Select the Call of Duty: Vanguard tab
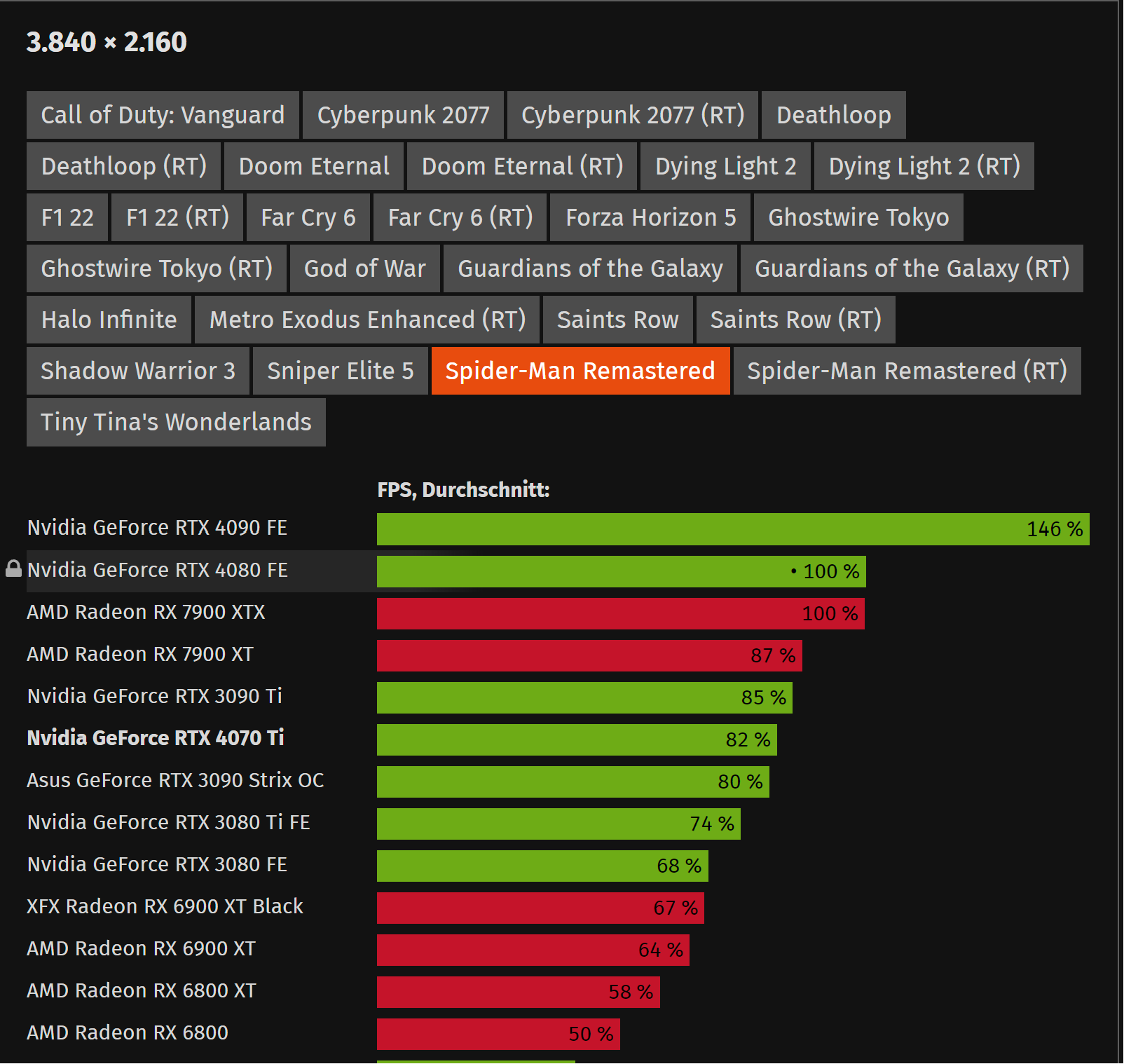This screenshot has height=1064, width=1124. (163, 115)
